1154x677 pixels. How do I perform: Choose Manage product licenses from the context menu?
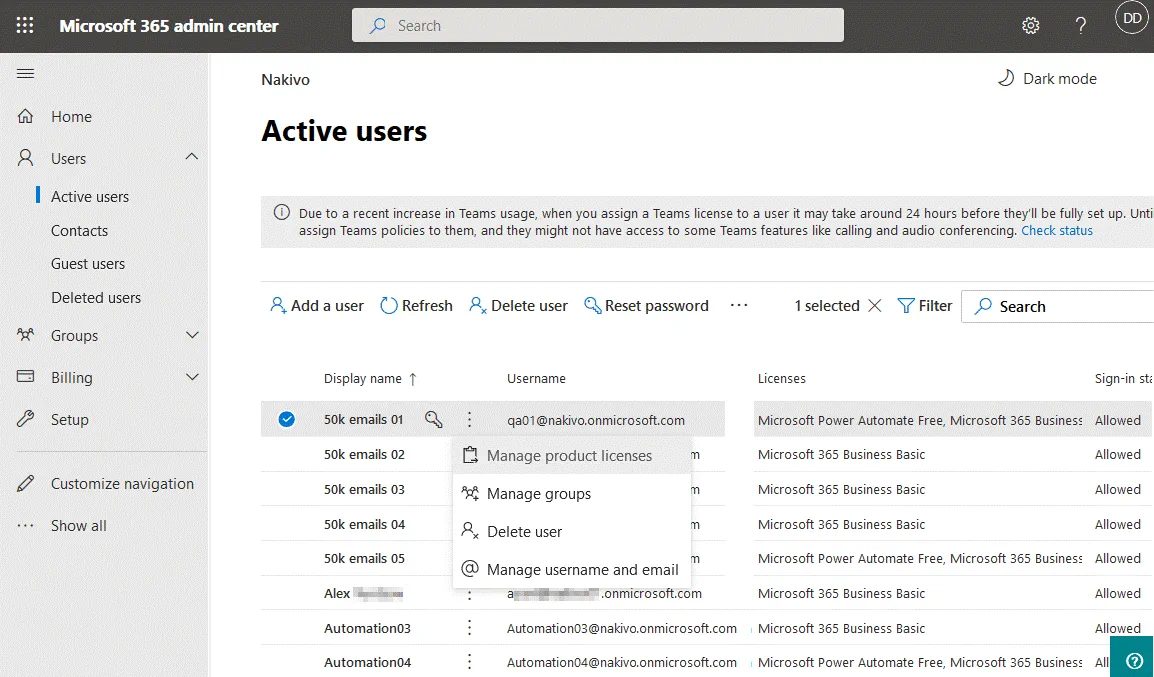click(571, 454)
